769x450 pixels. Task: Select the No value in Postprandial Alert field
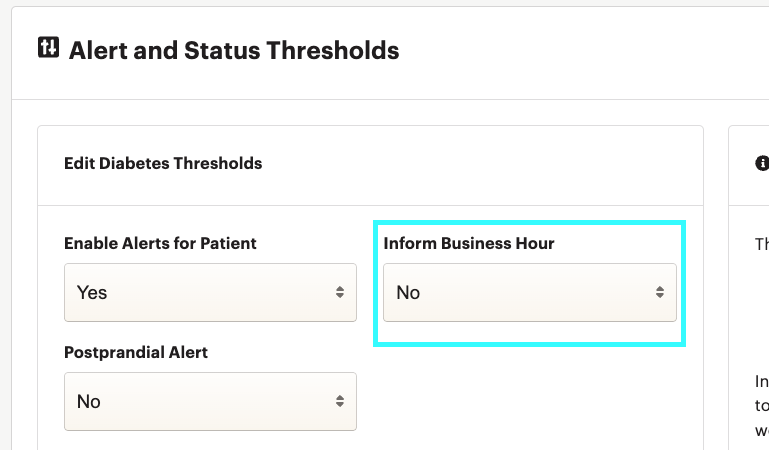point(89,401)
